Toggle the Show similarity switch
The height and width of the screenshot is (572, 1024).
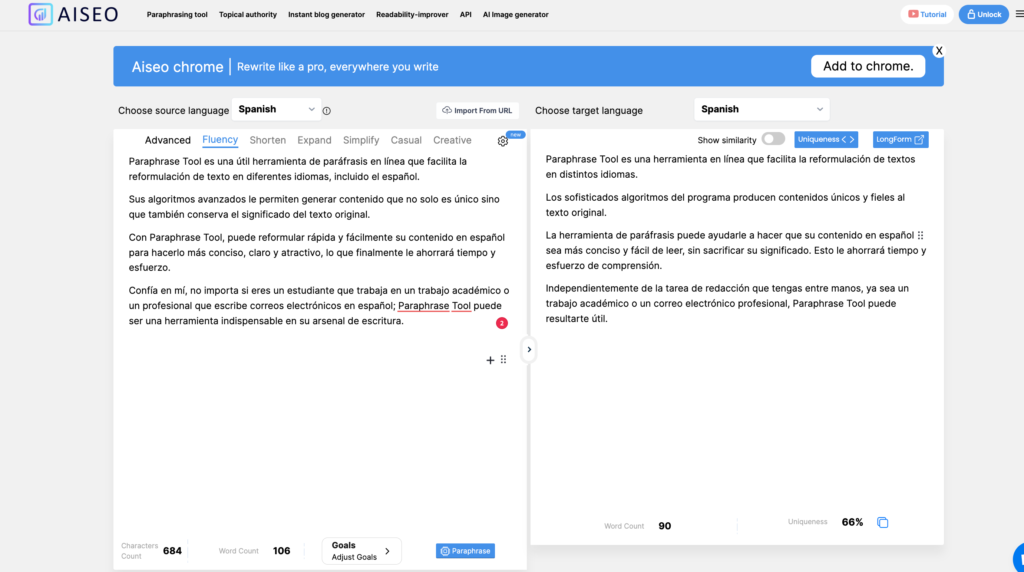point(773,139)
